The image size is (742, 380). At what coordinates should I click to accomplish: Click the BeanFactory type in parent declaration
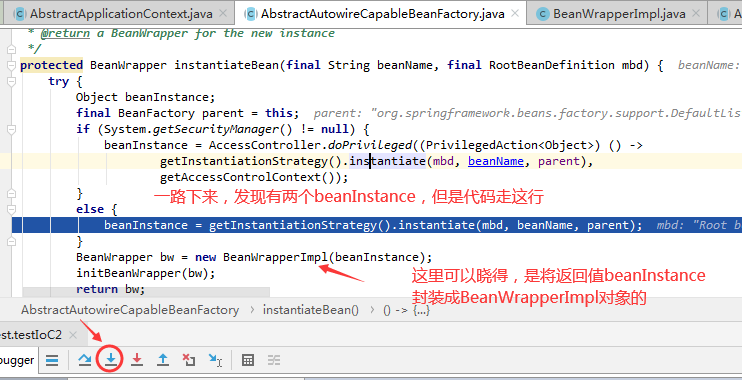tap(156, 113)
